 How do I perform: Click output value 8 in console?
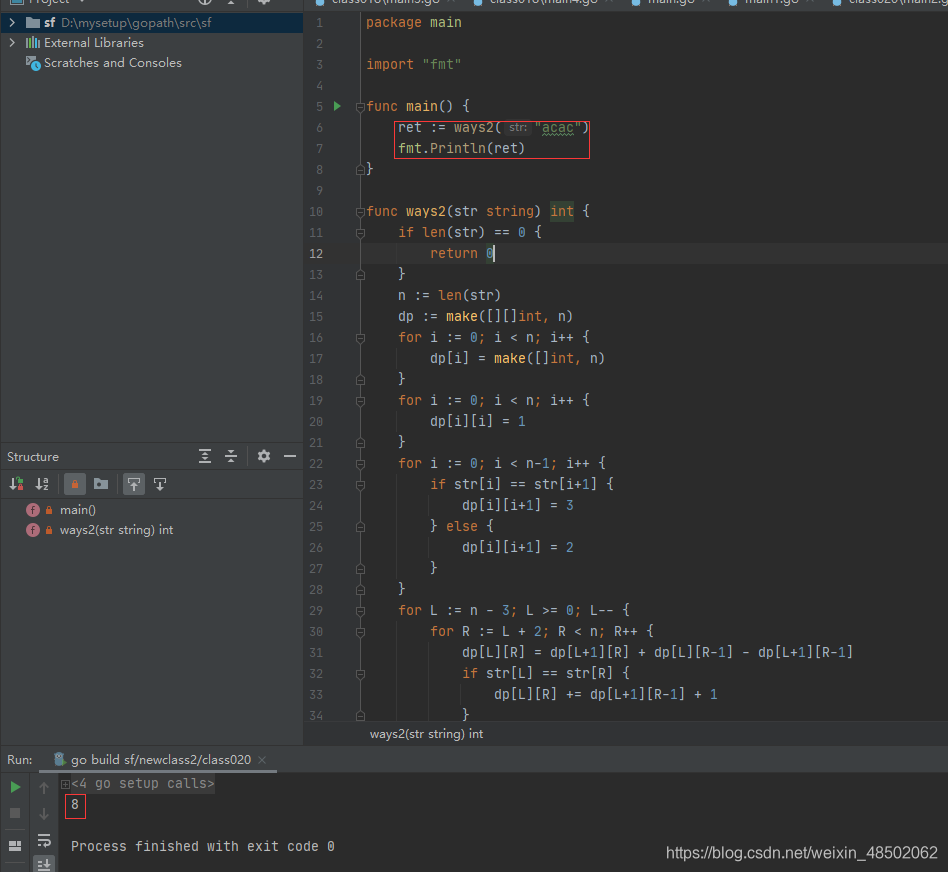point(75,805)
